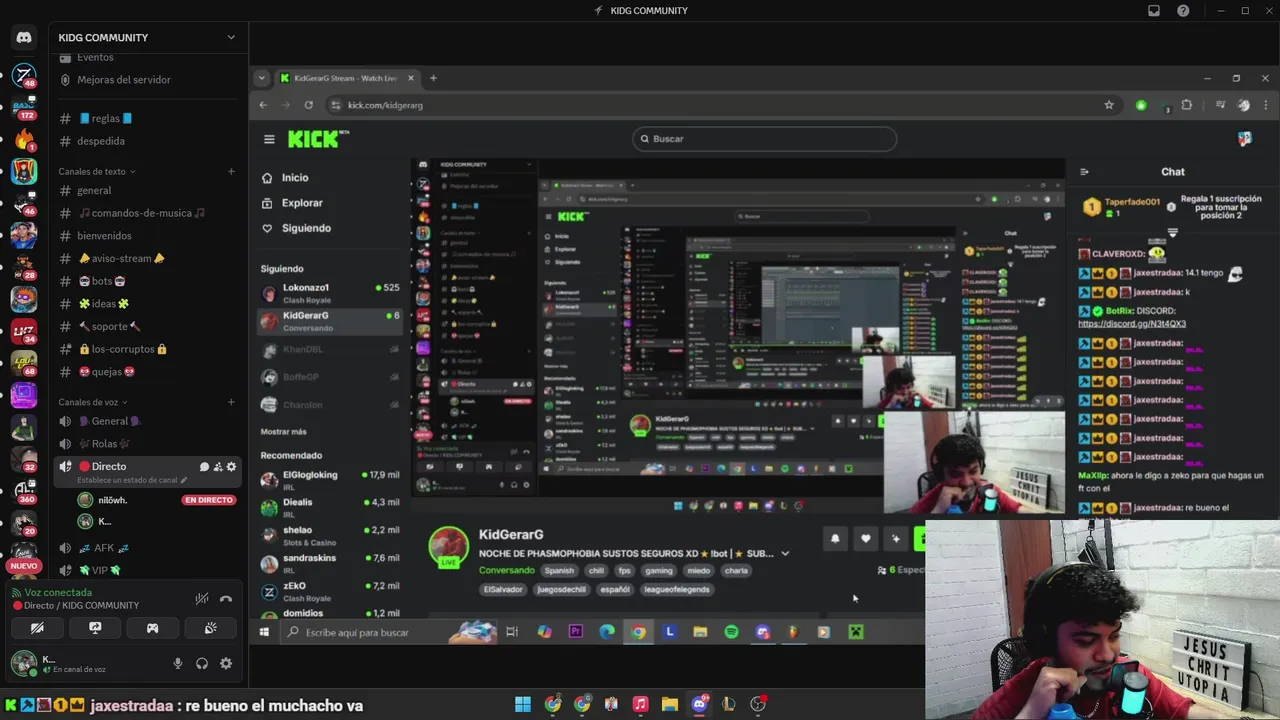
Task: Expand stream title chevron
Action: [x=785, y=554]
